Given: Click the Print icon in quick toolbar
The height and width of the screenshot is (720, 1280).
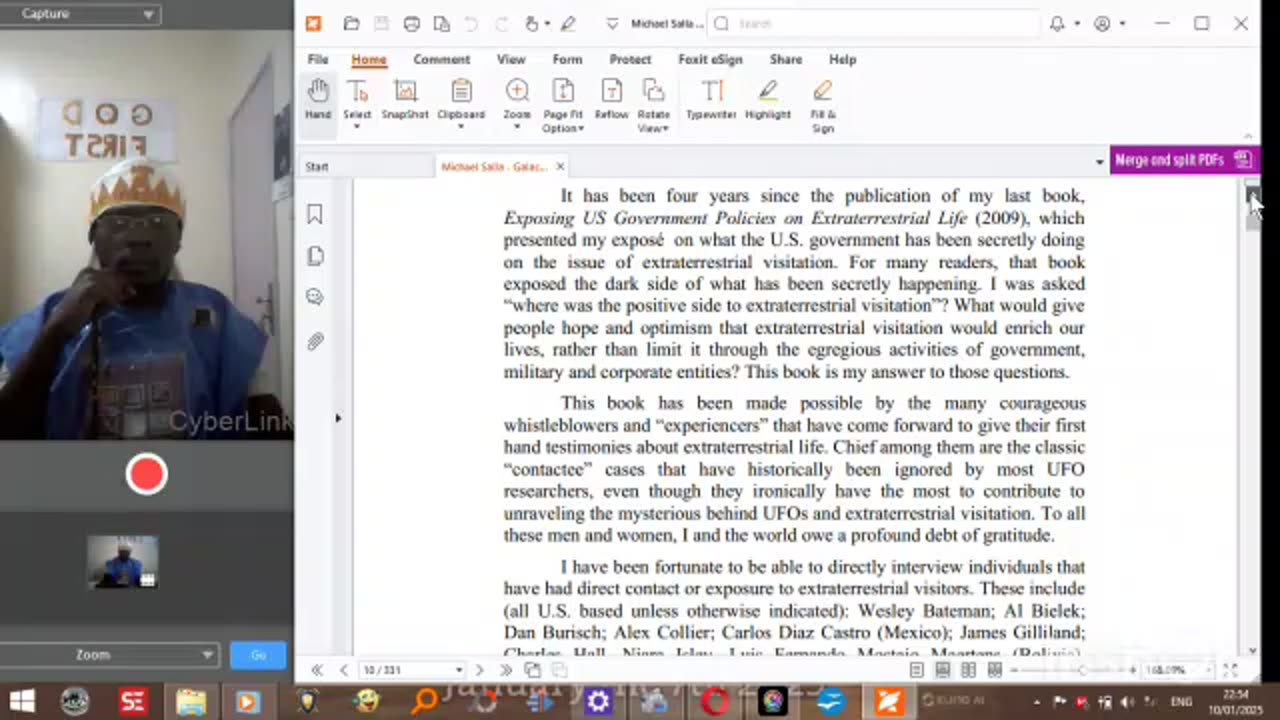Looking at the screenshot, I should point(411,24).
